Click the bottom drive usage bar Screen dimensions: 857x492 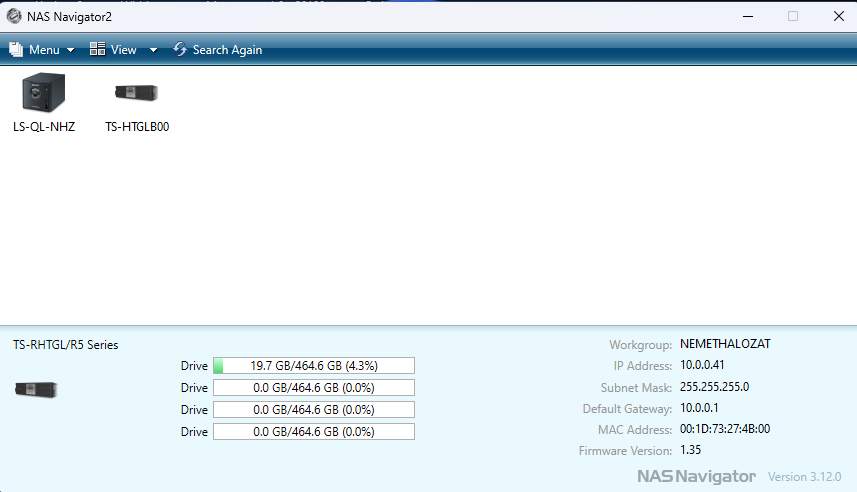[314, 431]
